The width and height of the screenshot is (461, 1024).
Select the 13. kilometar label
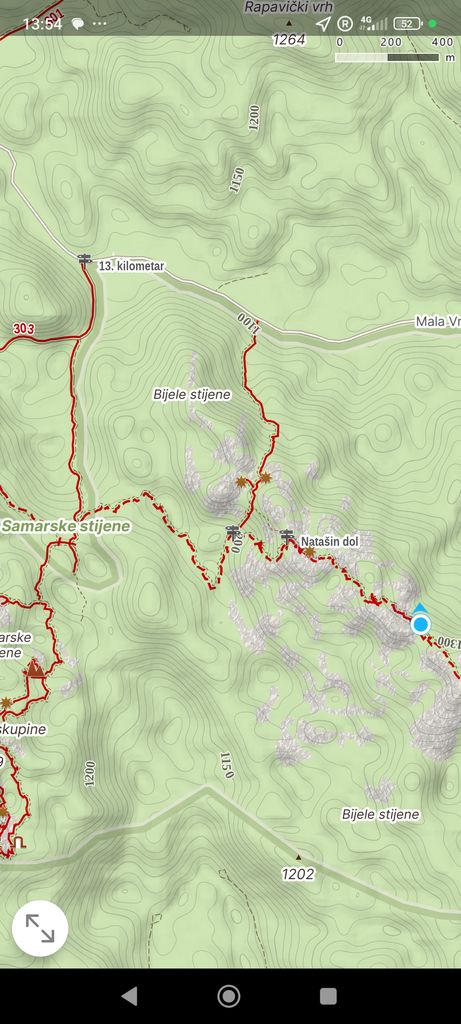tap(131, 266)
